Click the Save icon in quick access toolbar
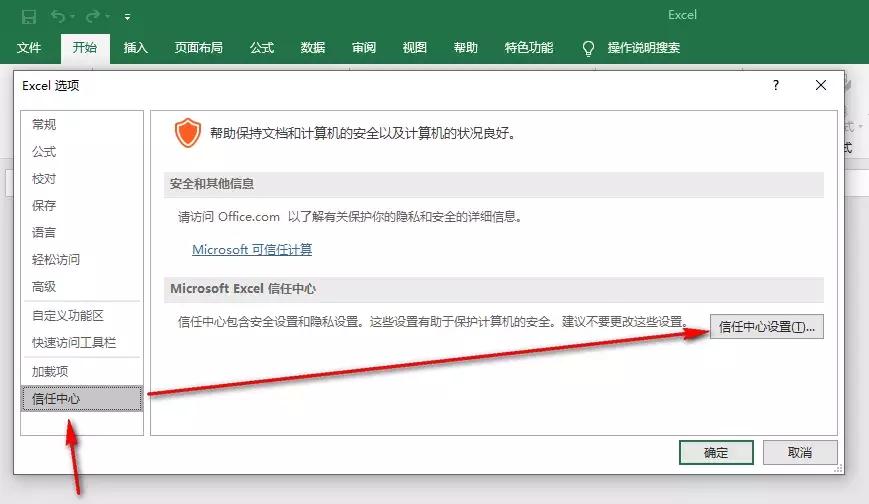The width and height of the screenshot is (869, 504). click(x=29, y=17)
